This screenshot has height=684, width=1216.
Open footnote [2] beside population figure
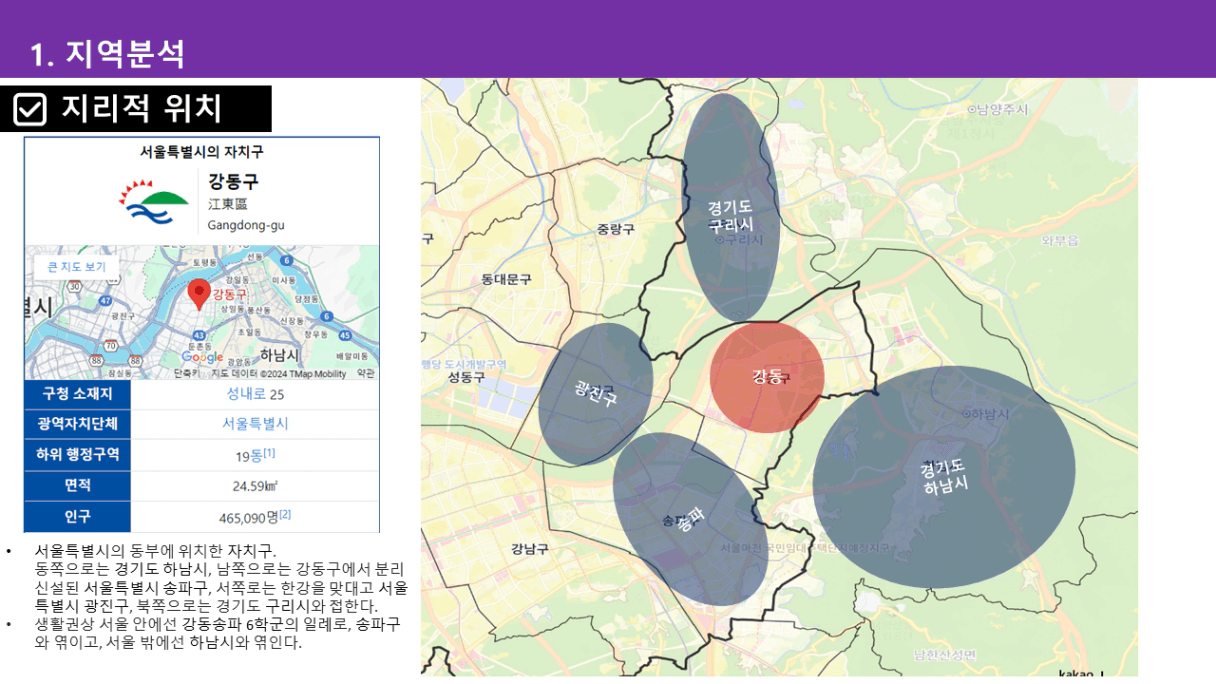point(285,515)
